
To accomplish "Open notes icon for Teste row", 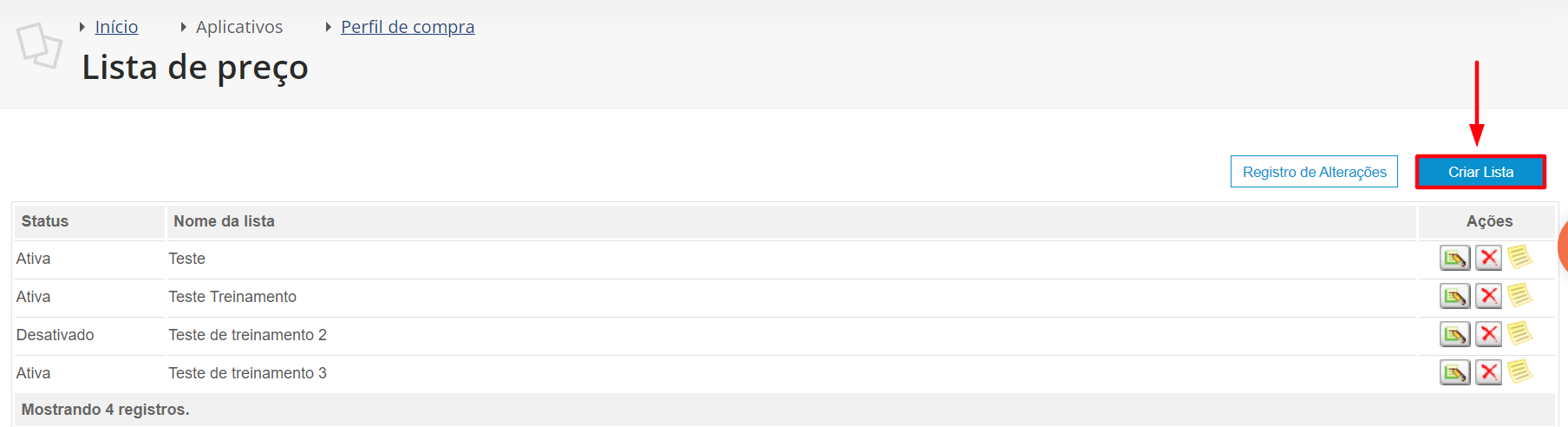I will pyautogui.click(x=1519, y=257).
